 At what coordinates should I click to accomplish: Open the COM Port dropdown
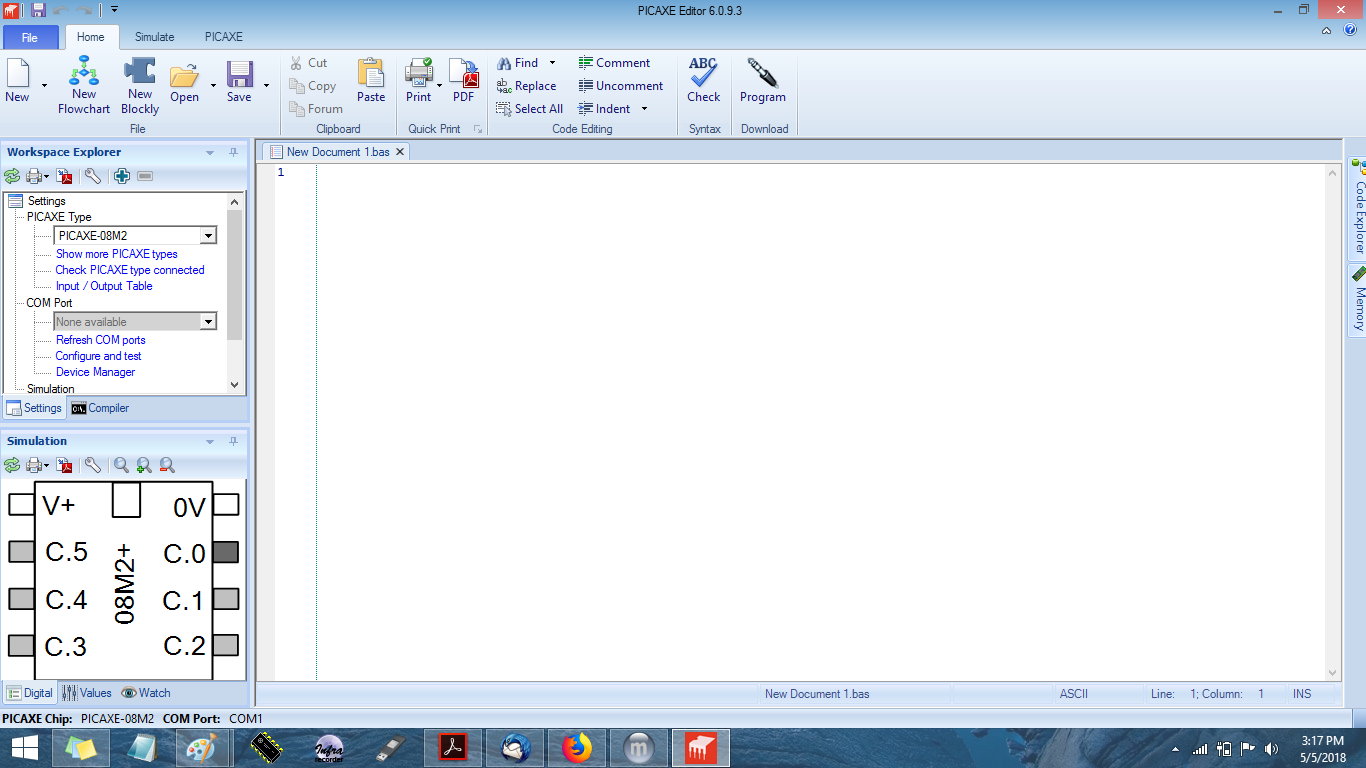208,322
